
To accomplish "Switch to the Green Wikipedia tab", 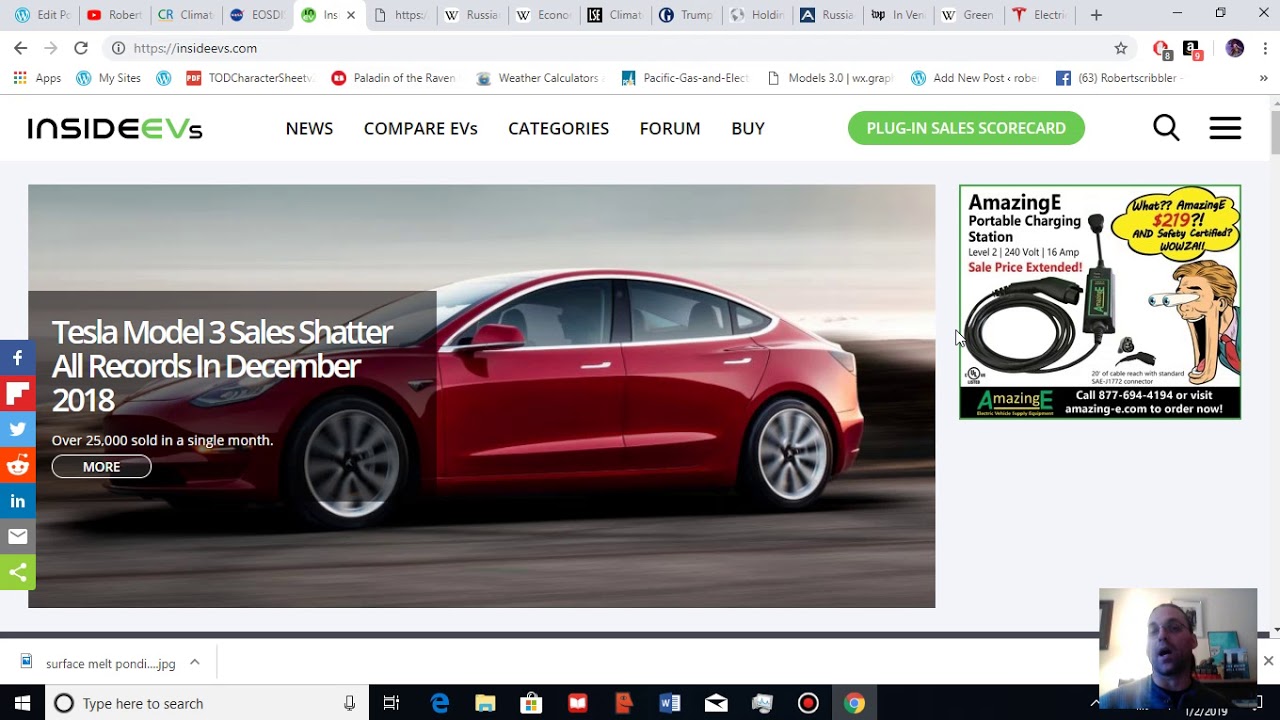I will [x=967, y=15].
